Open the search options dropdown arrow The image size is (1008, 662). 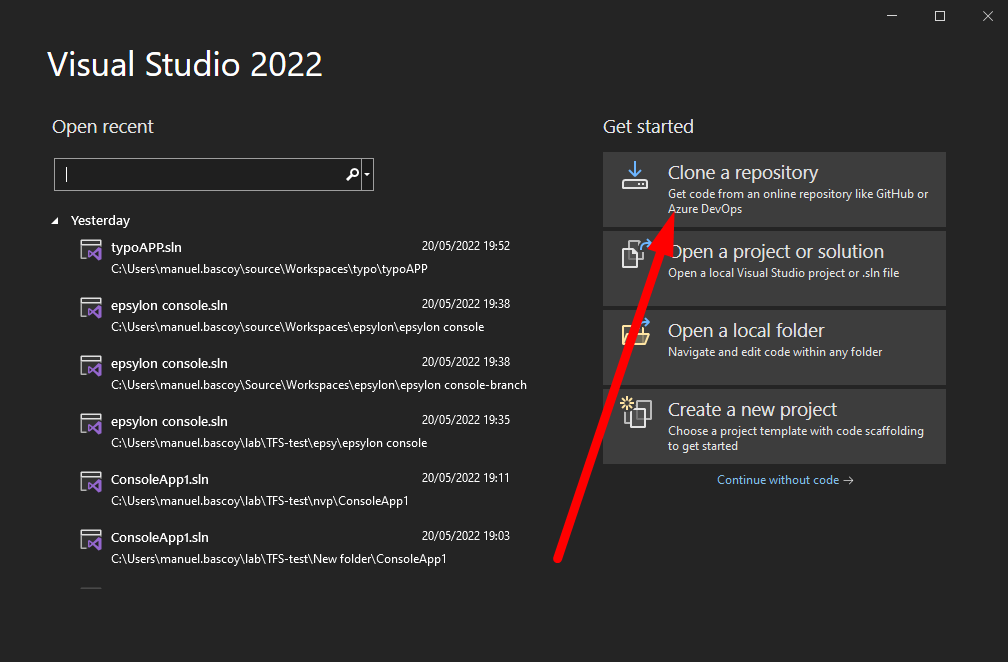368,174
